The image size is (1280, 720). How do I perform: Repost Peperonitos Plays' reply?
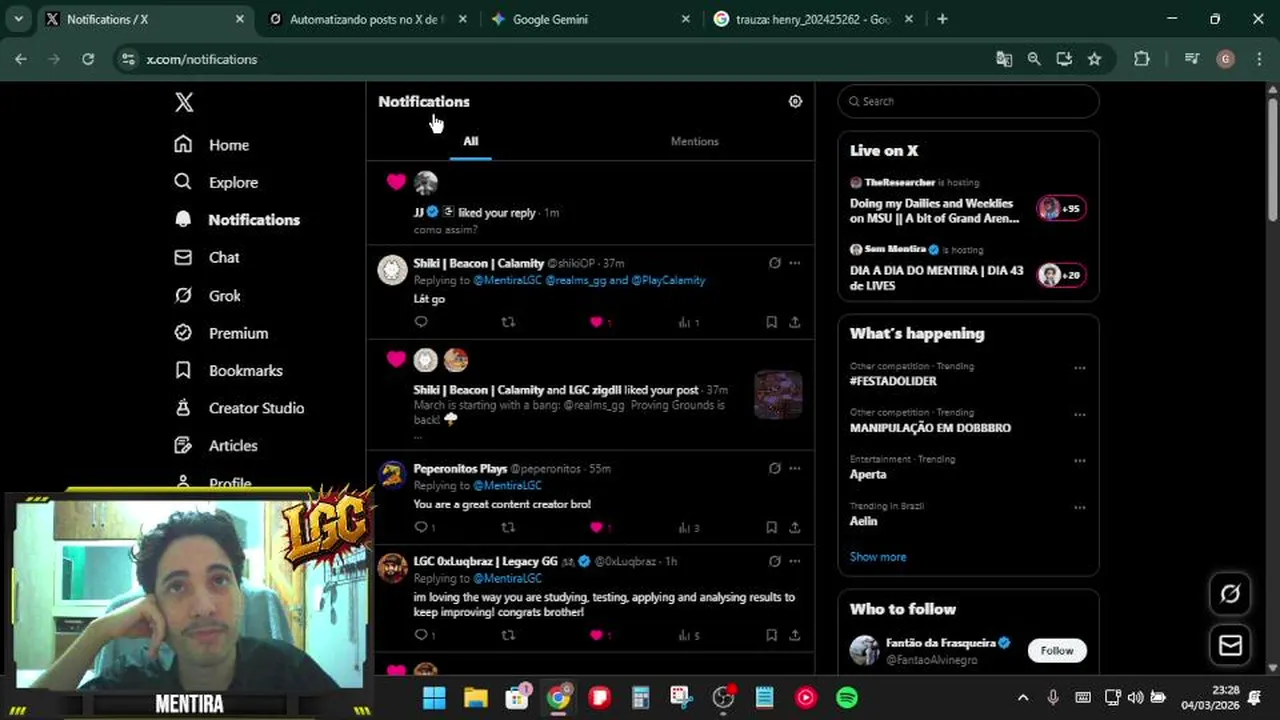(x=508, y=527)
